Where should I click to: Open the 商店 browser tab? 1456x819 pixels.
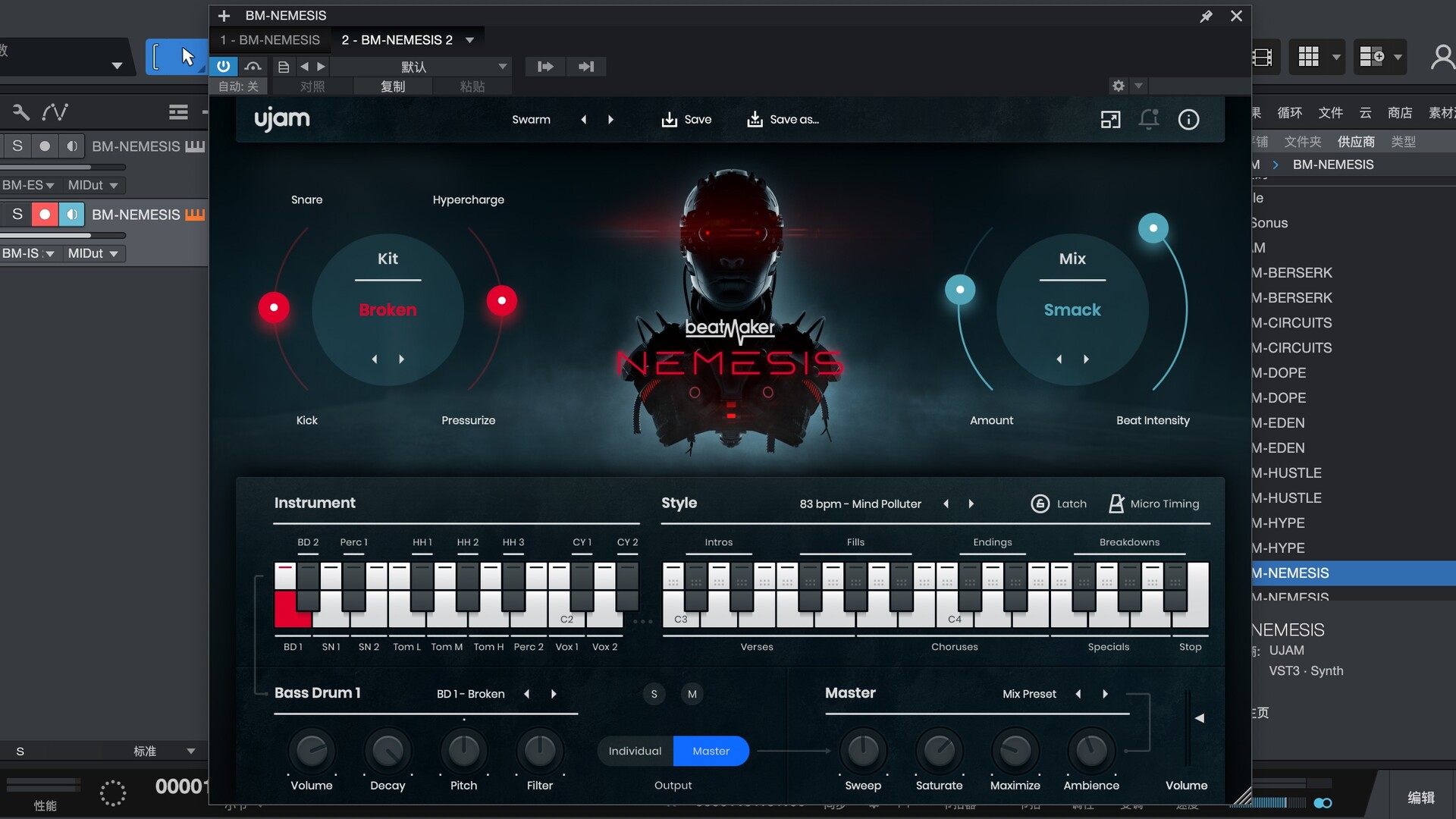(x=1400, y=113)
